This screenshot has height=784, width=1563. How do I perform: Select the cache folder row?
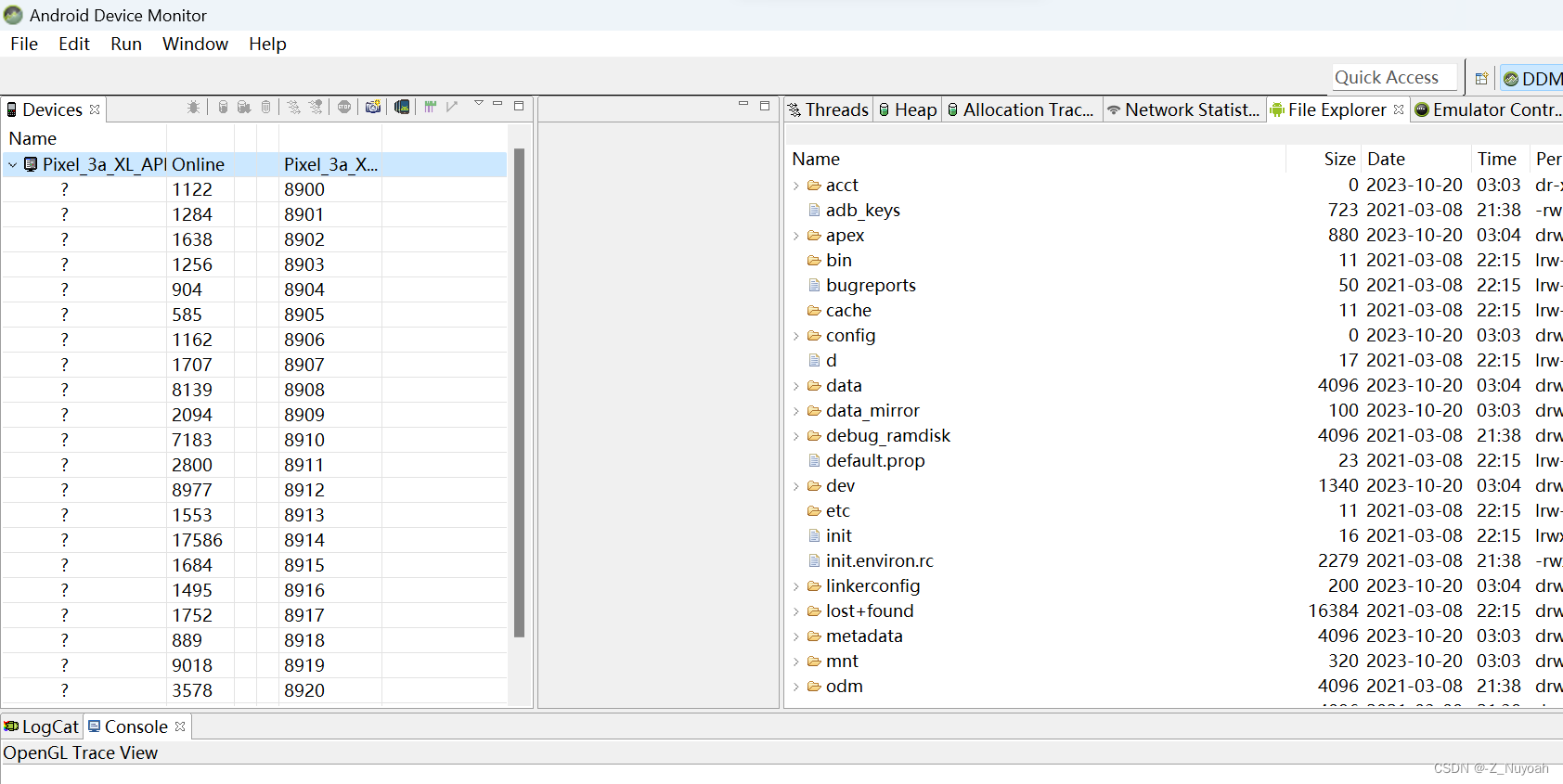(1175, 310)
